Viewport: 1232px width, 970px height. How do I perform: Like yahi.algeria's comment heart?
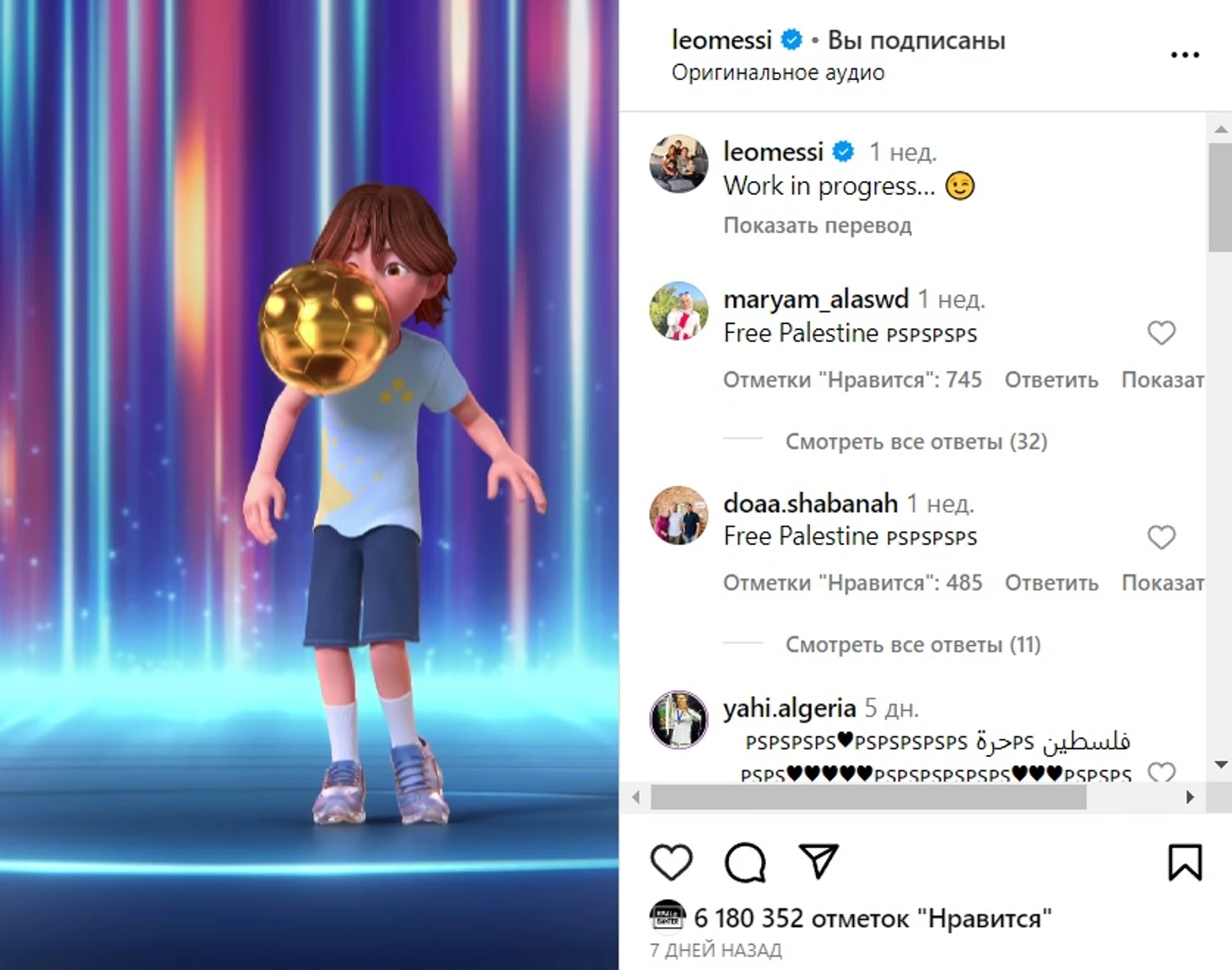[1161, 771]
